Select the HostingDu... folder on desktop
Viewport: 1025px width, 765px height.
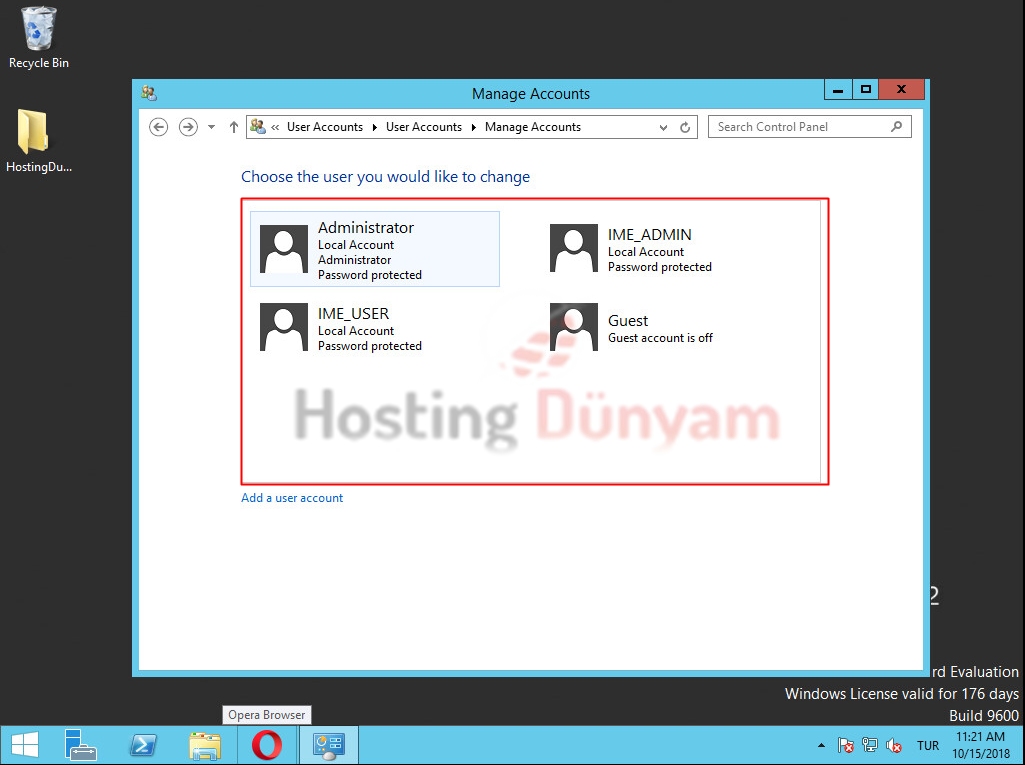(x=39, y=141)
